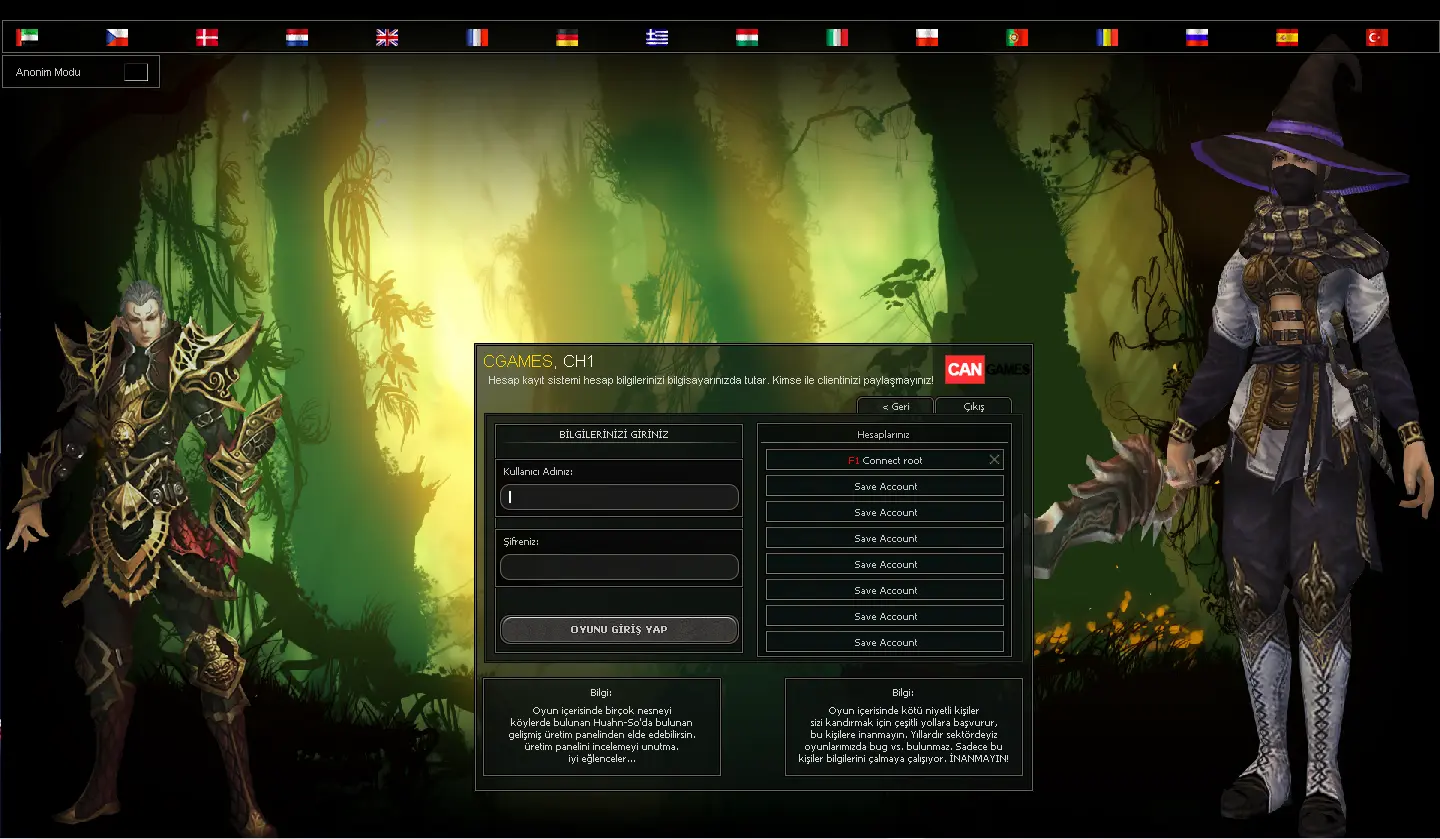This screenshot has width=1440, height=839.
Task: Click the OYUNU GİRİŞ YAP login button
Action: tap(619, 629)
